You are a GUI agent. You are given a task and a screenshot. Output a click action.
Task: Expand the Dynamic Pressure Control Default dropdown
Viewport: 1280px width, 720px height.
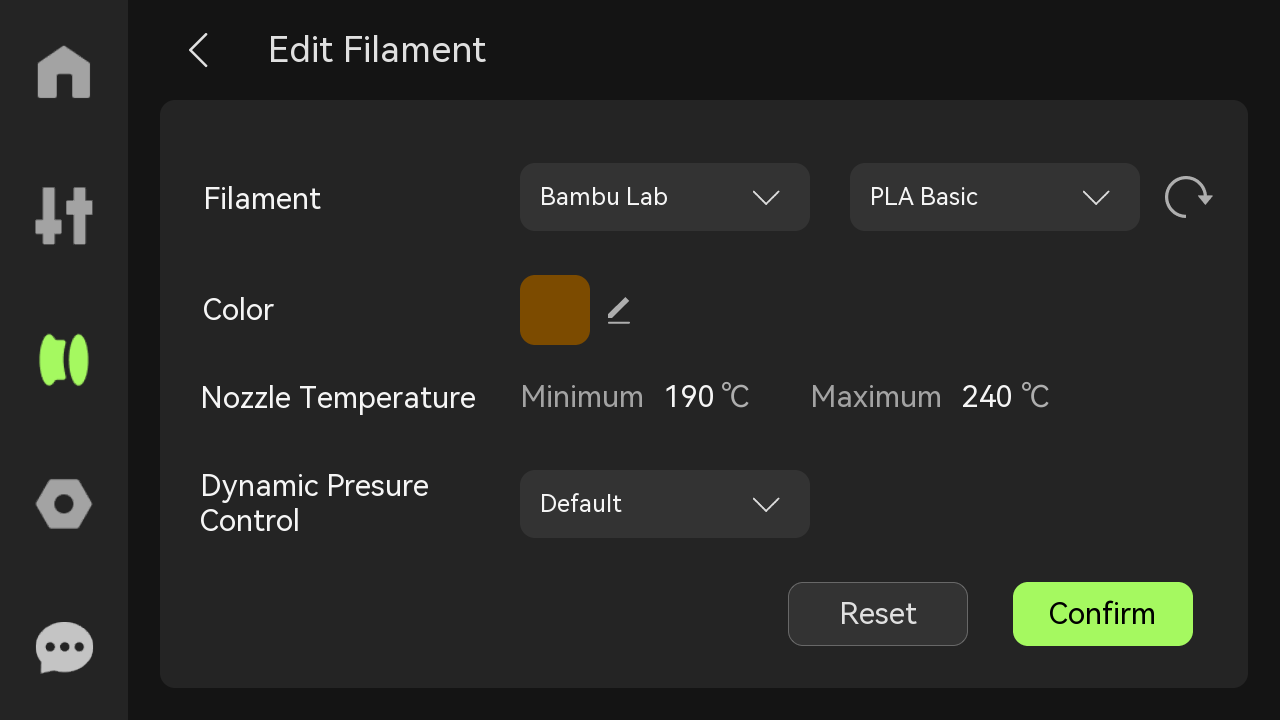(665, 504)
